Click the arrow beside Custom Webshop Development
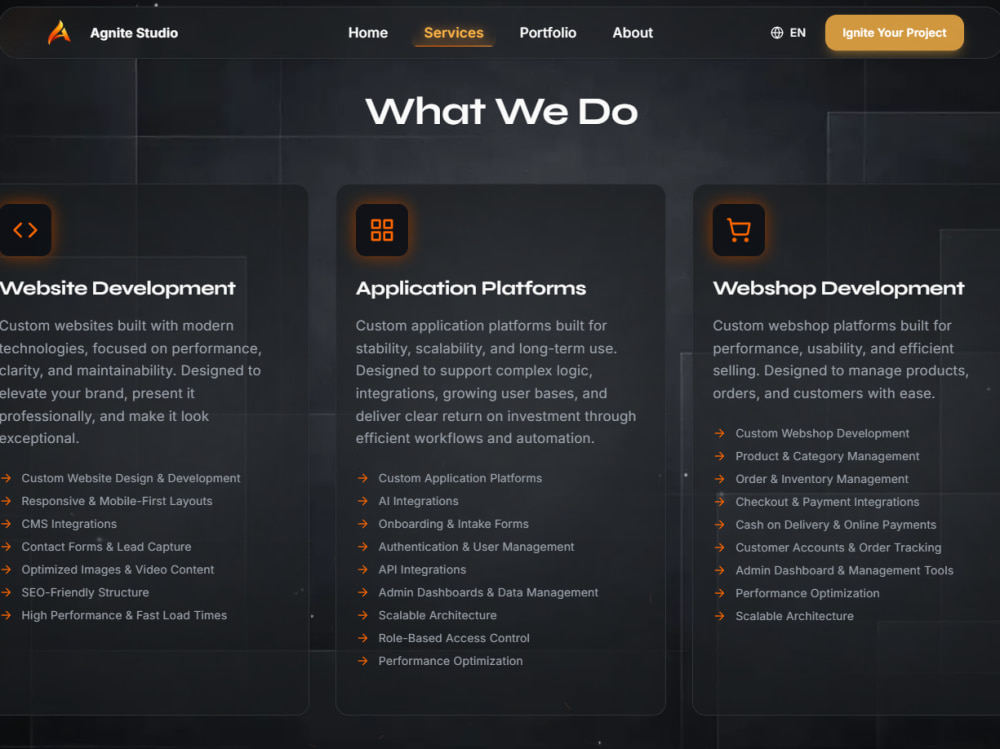The width and height of the screenshot is (1000, 749). coord(719,433)
